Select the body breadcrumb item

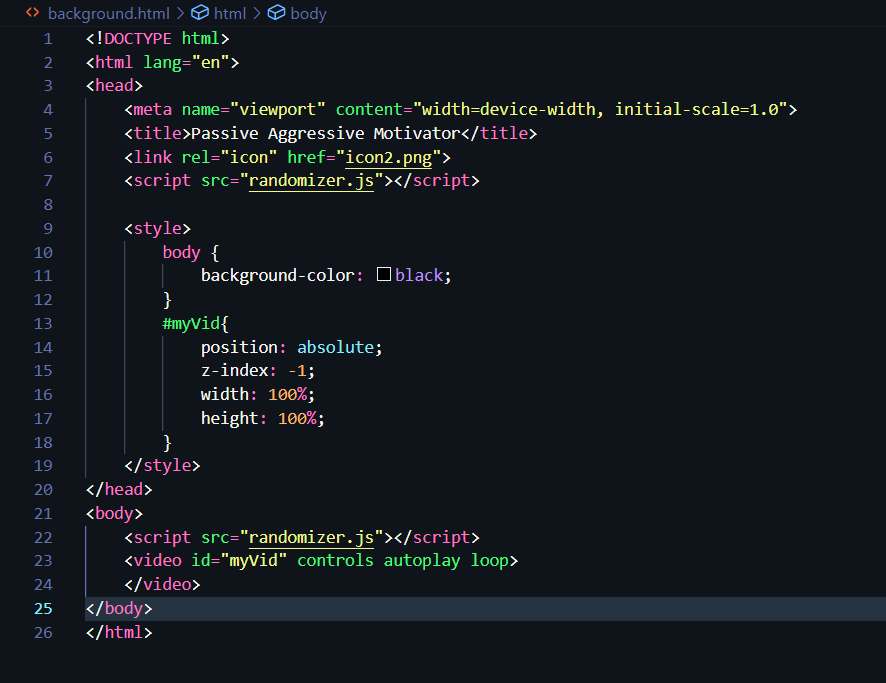click(309, 13)
